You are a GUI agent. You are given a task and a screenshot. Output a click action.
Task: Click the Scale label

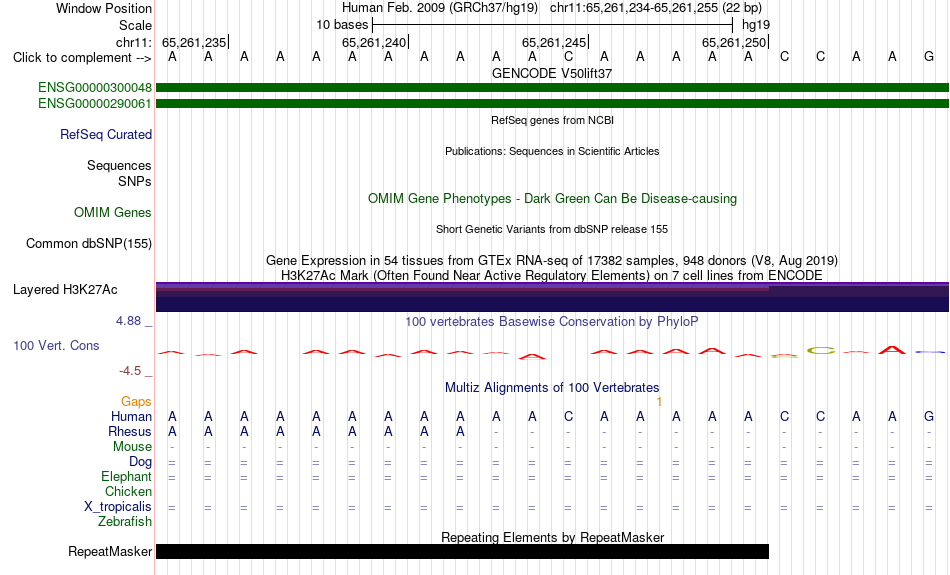136,25
